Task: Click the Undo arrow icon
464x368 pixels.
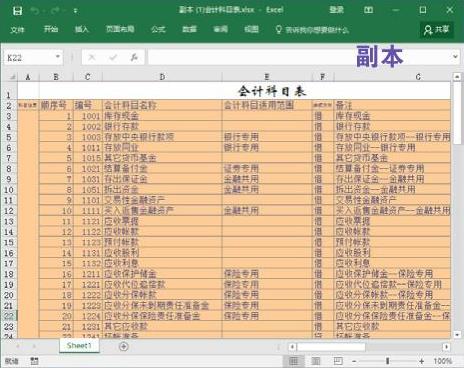Action: 35,11
